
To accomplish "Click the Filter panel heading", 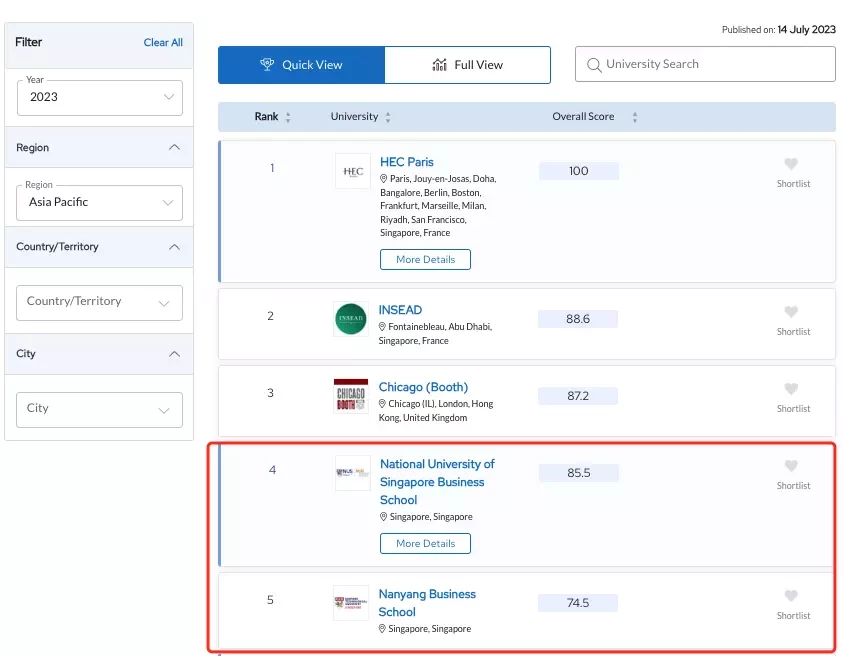I will point(28,42).
